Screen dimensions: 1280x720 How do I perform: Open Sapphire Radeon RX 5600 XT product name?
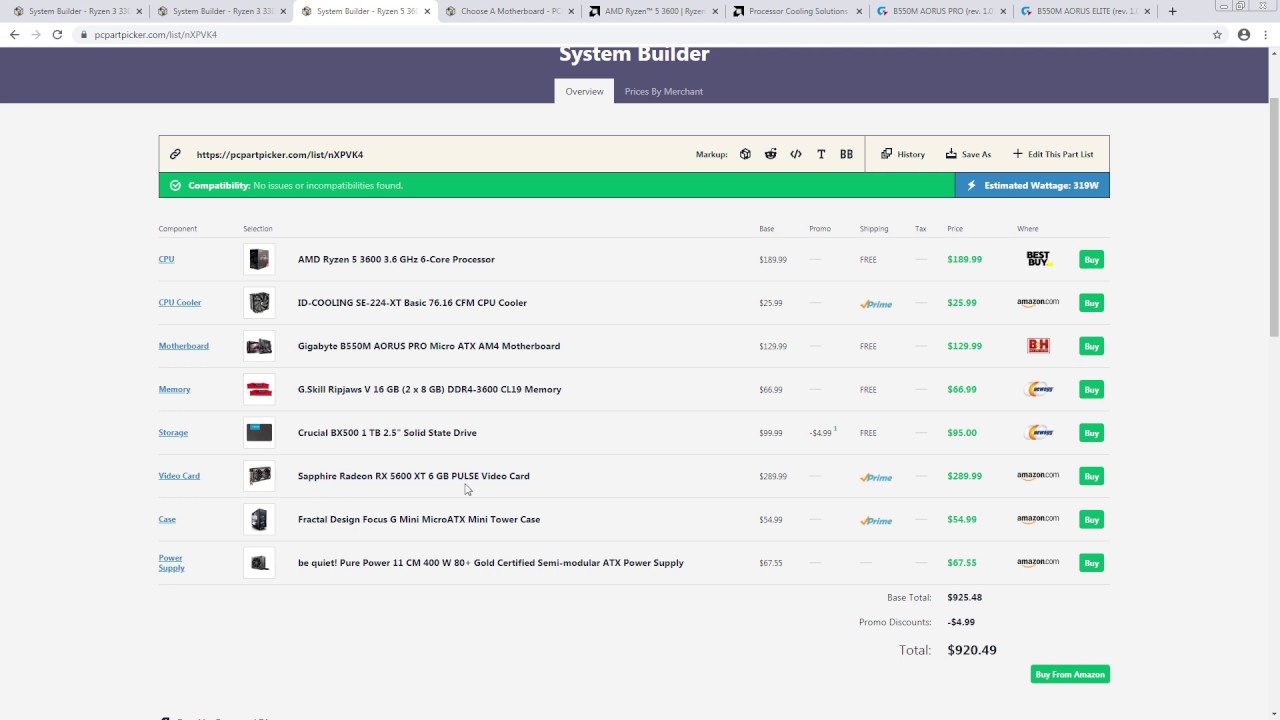point(414,476)
